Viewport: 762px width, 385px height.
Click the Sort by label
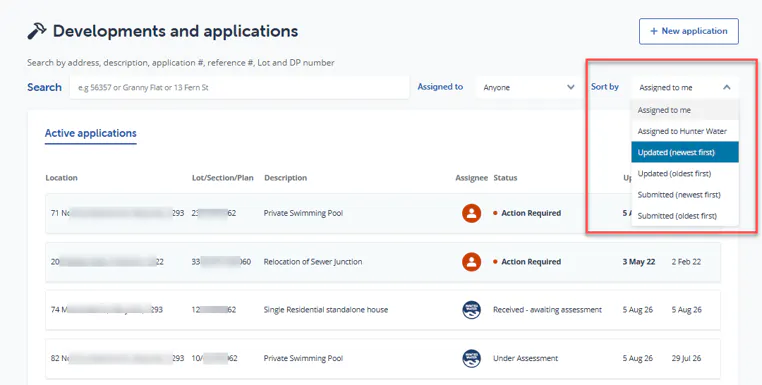click(x=605, y=87)
